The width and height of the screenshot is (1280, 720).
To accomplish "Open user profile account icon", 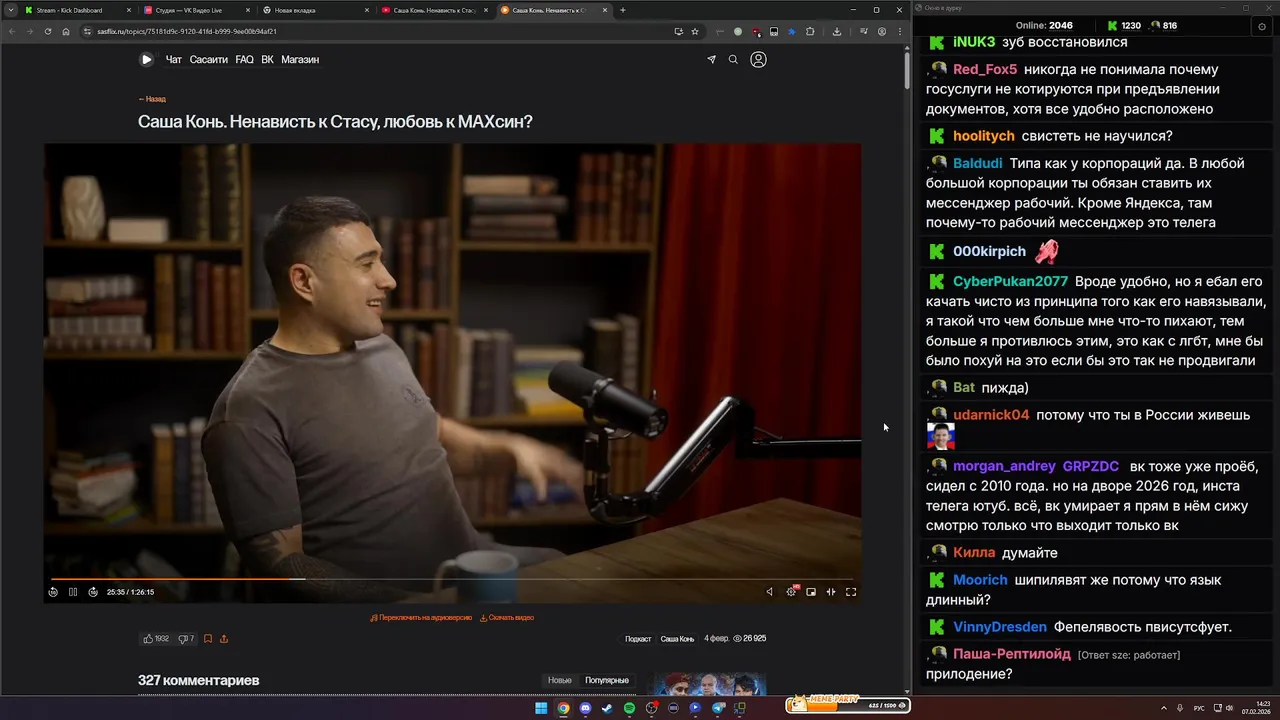I will tap(758, 59).
